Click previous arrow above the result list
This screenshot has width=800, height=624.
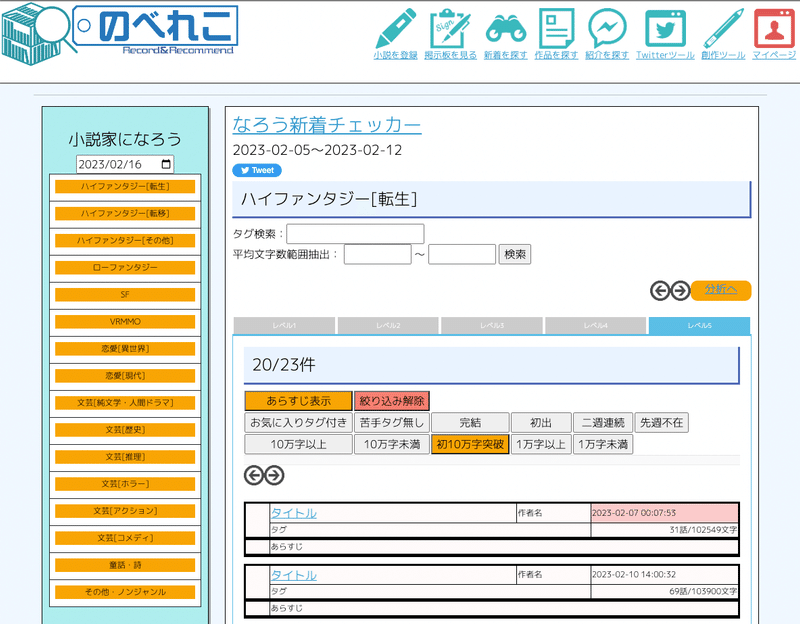[254, 476]
